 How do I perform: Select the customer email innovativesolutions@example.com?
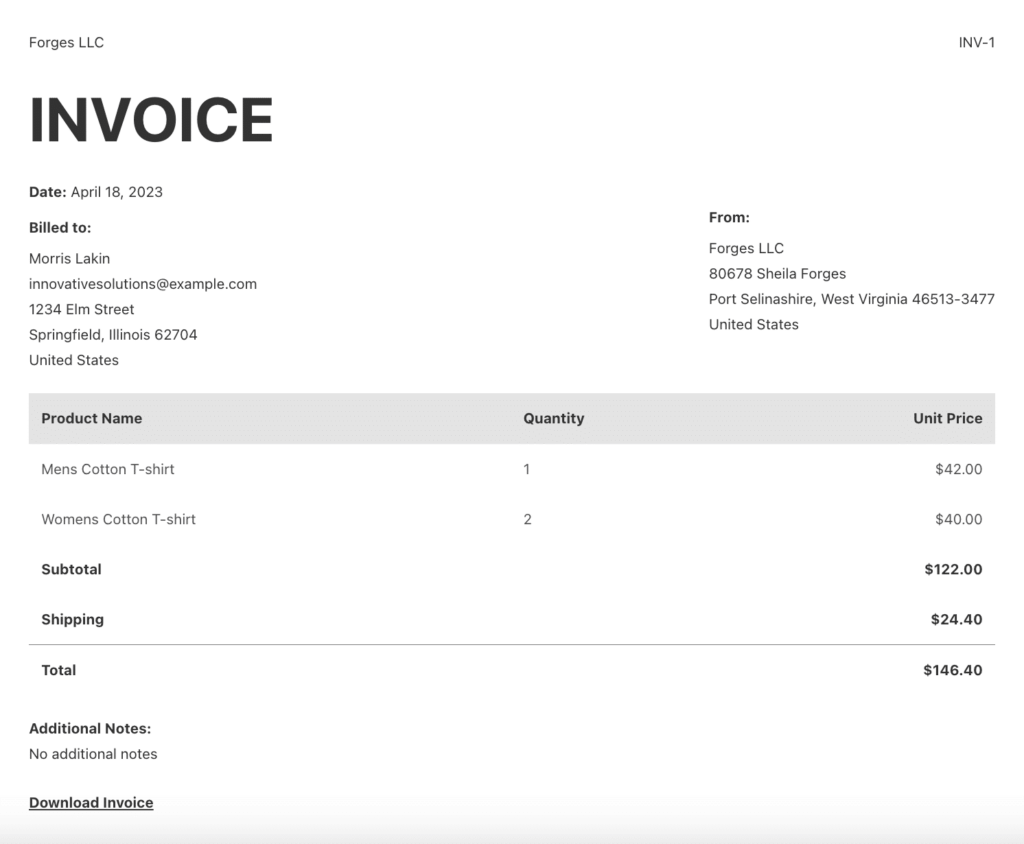(x=143, y=284)
